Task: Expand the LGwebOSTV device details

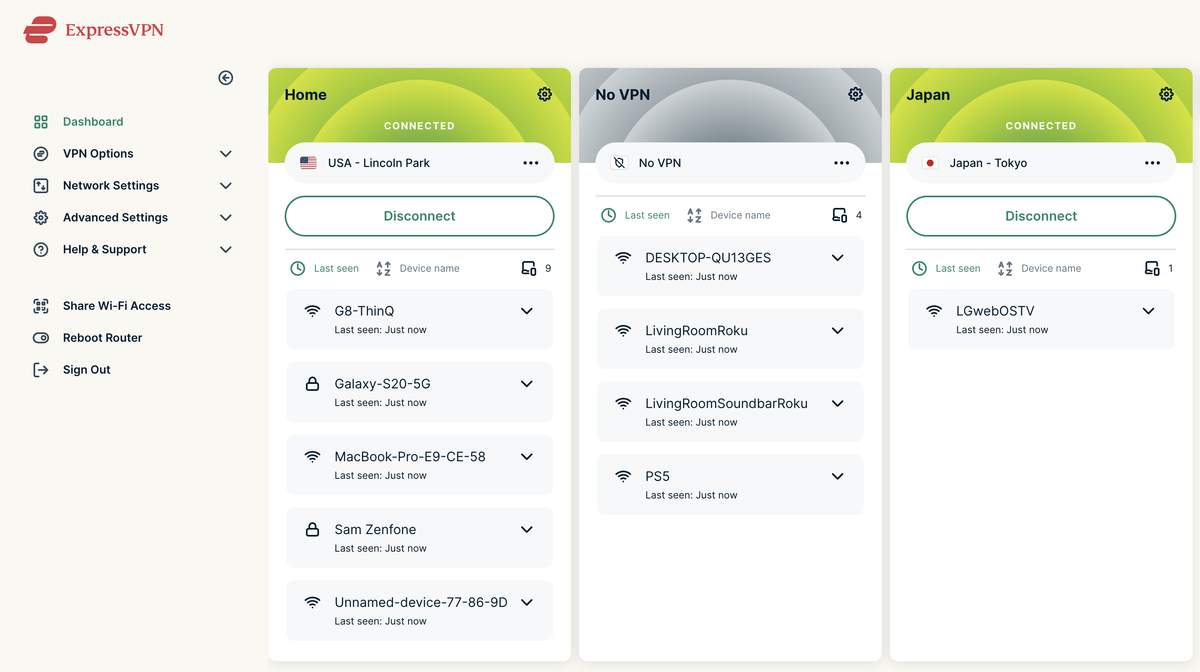Action: coord(1149,311)
